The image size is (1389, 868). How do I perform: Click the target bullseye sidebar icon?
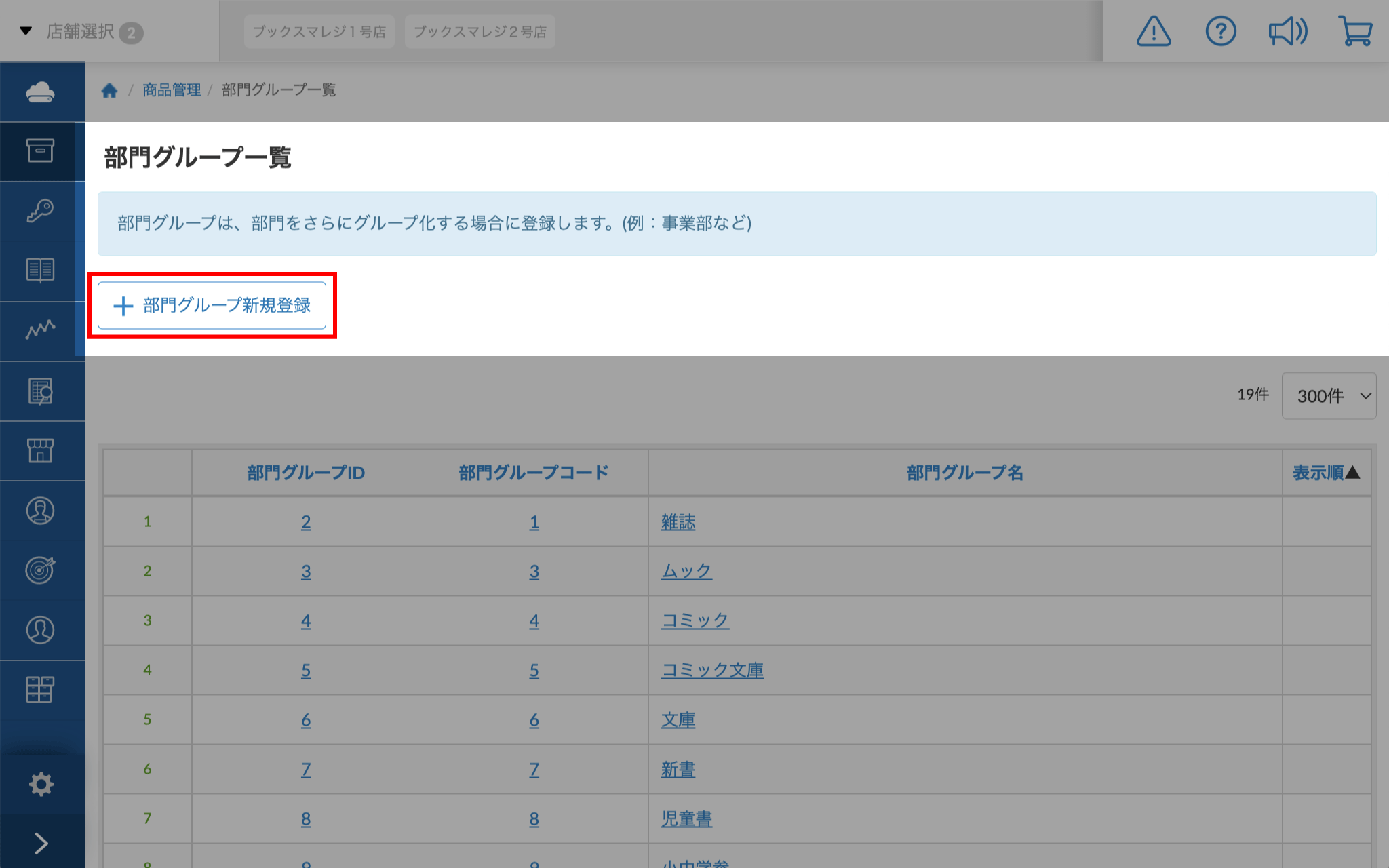tap(40, 570)
